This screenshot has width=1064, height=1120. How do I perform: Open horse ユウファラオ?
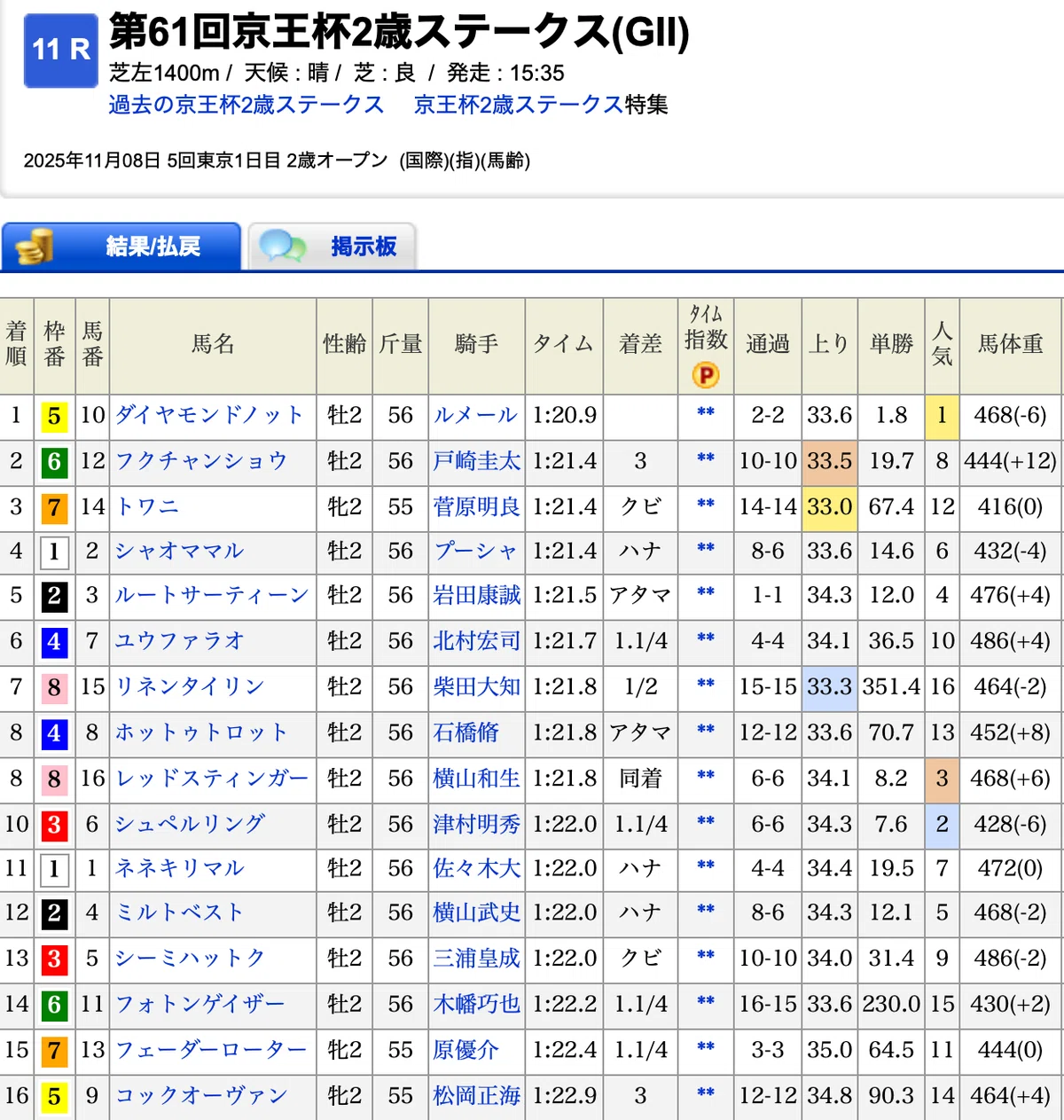179,641
